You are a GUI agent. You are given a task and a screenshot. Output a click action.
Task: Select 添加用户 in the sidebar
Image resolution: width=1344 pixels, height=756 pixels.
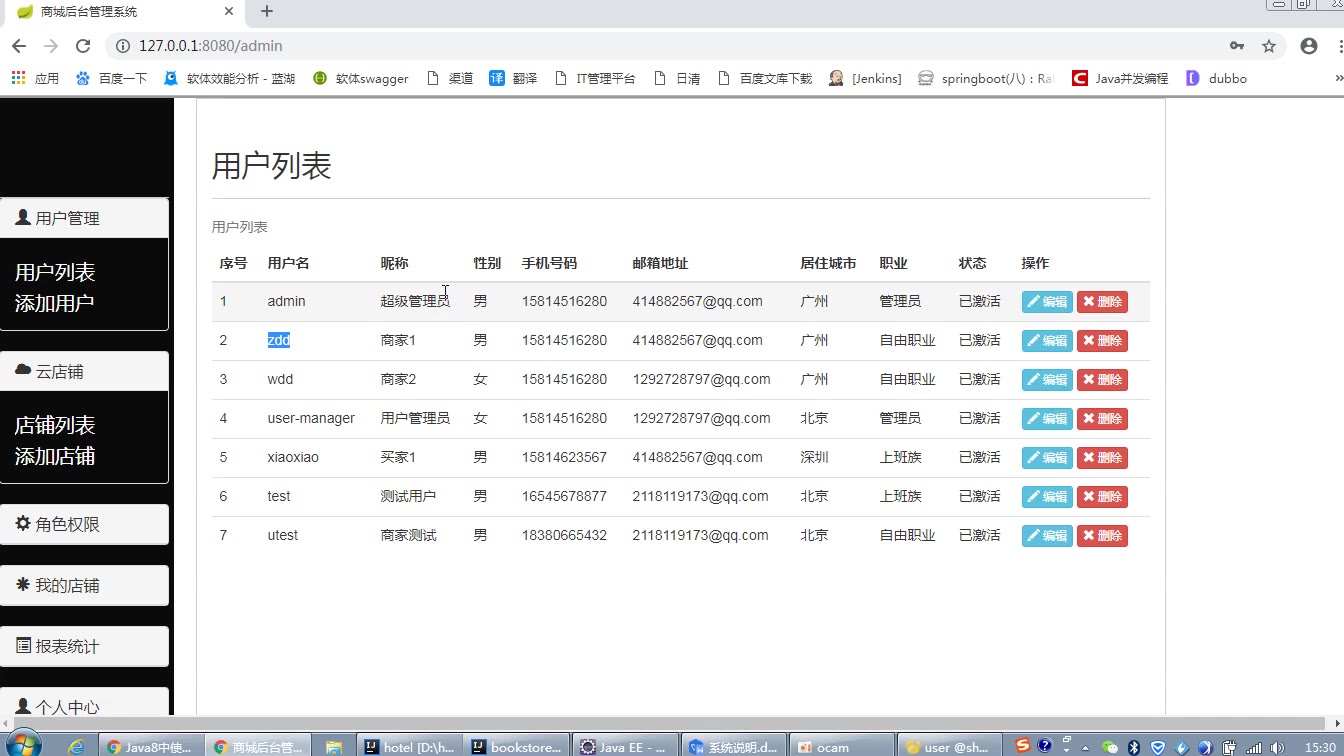[x=55, y=303]
